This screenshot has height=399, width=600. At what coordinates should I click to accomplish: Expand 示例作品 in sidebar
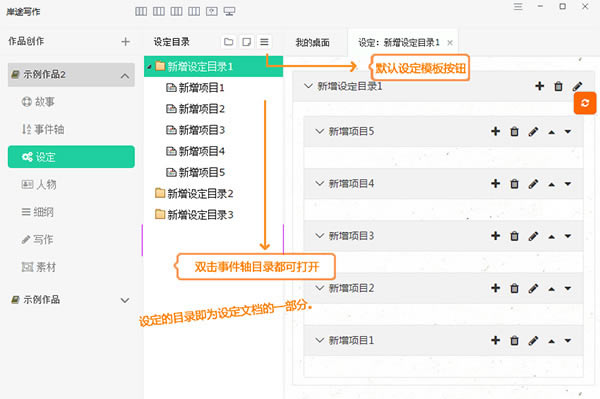pyautogui.click(x=125, y=300)
